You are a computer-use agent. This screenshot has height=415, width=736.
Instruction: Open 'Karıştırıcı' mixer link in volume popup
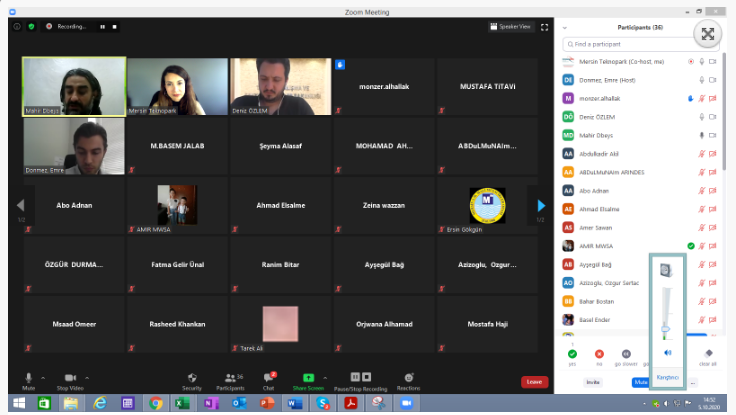click(x=667, y=377)
